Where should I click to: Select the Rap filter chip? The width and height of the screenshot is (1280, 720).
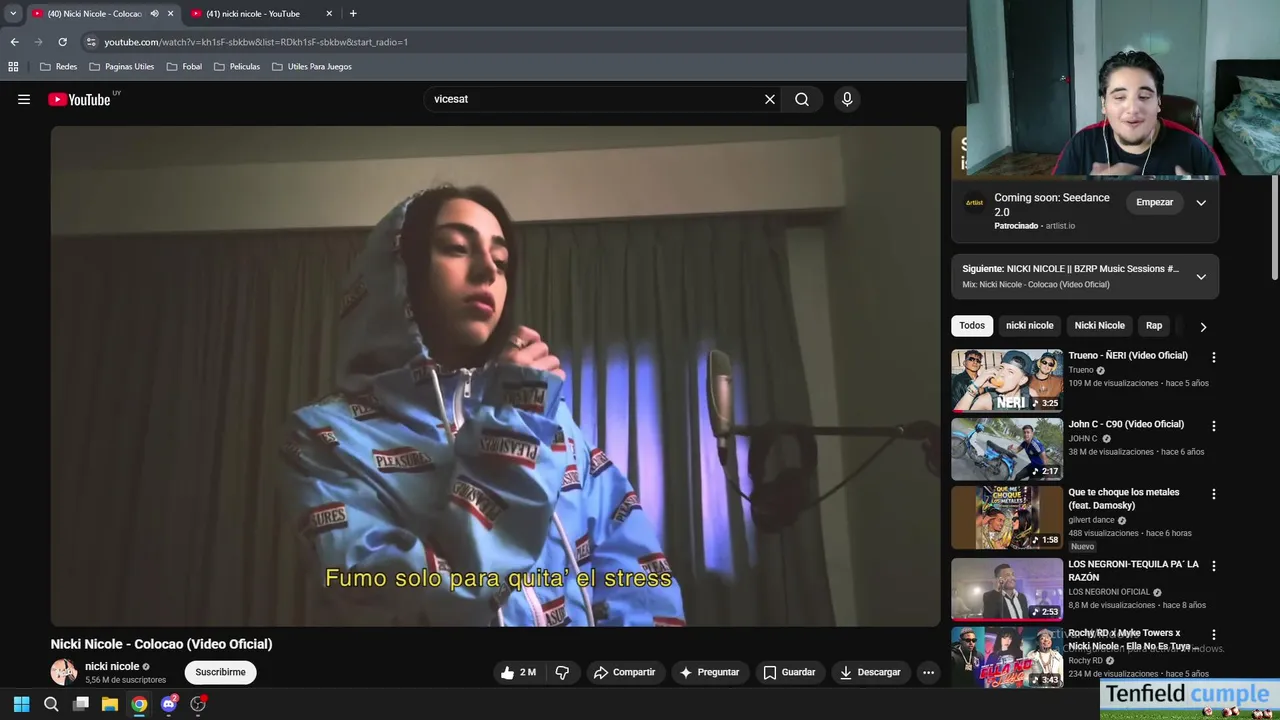point(1154,325)
